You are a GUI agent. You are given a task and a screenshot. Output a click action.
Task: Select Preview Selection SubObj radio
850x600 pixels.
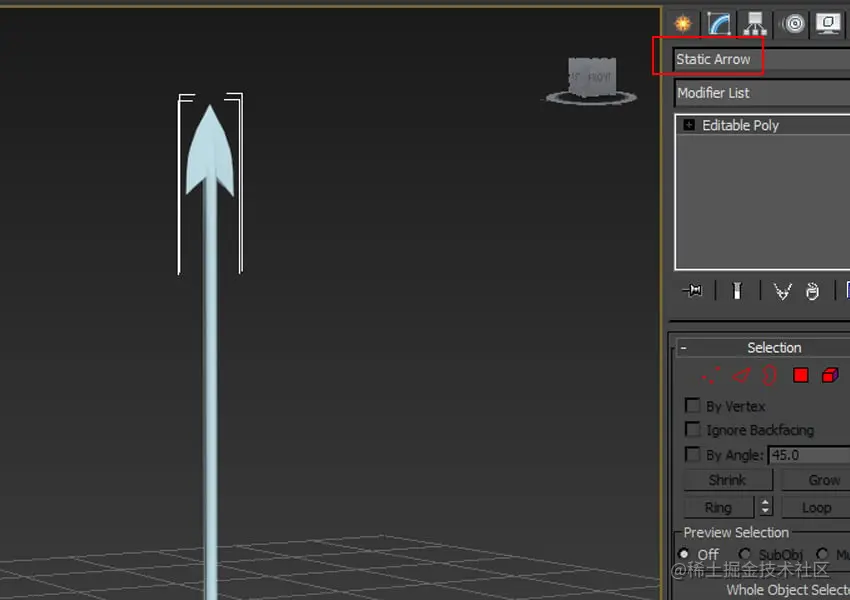pos(744,554)
